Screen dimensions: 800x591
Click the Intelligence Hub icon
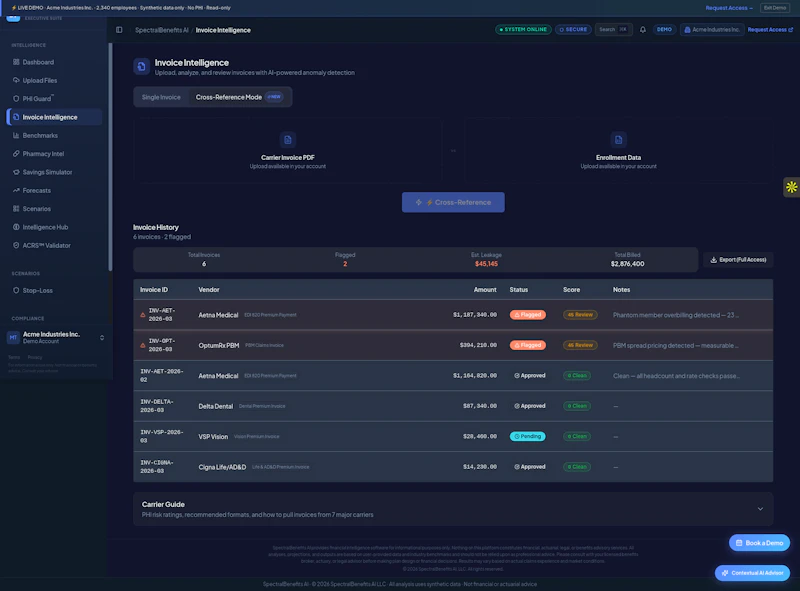click(x=16, y=227)
